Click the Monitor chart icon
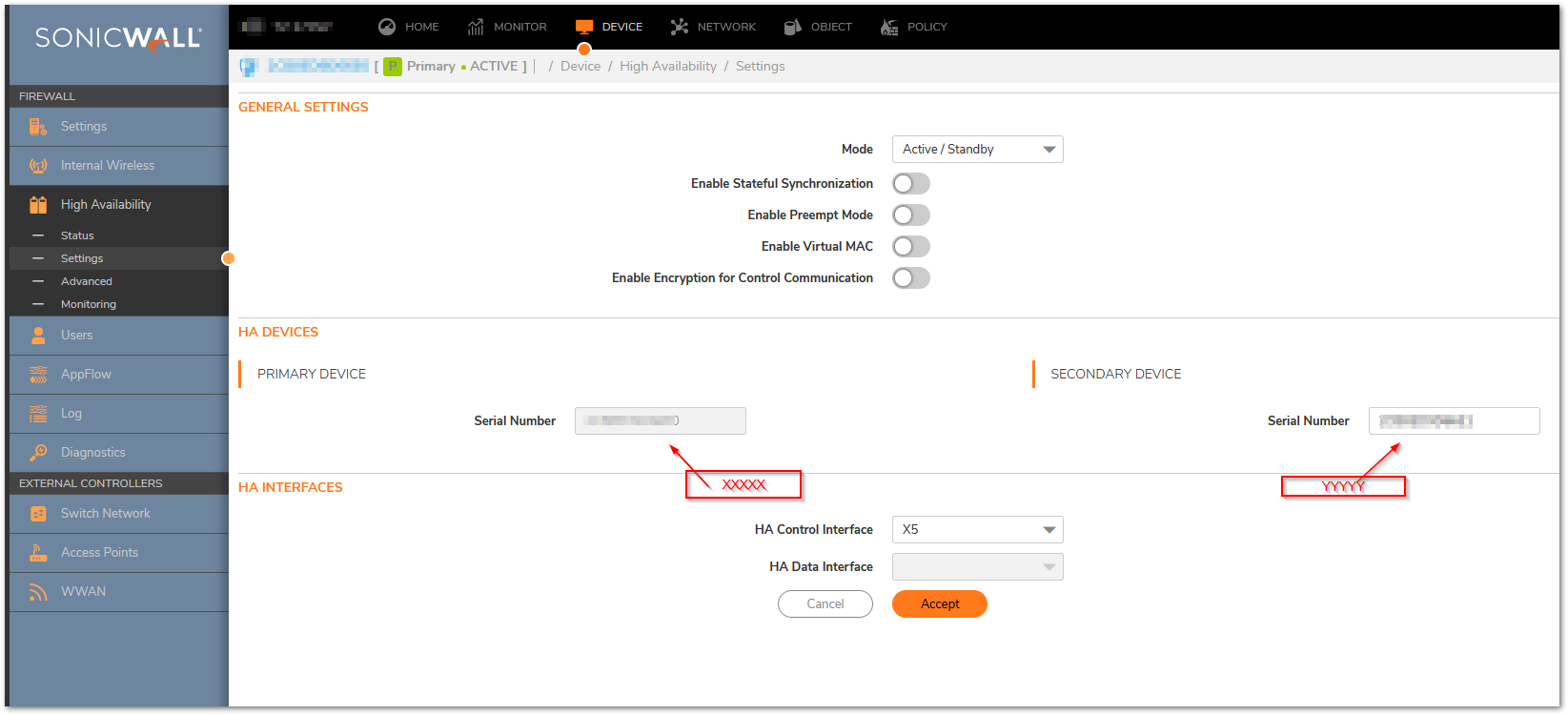The height and width of the screenshot is (715, 1568). (x=476, y=27)
